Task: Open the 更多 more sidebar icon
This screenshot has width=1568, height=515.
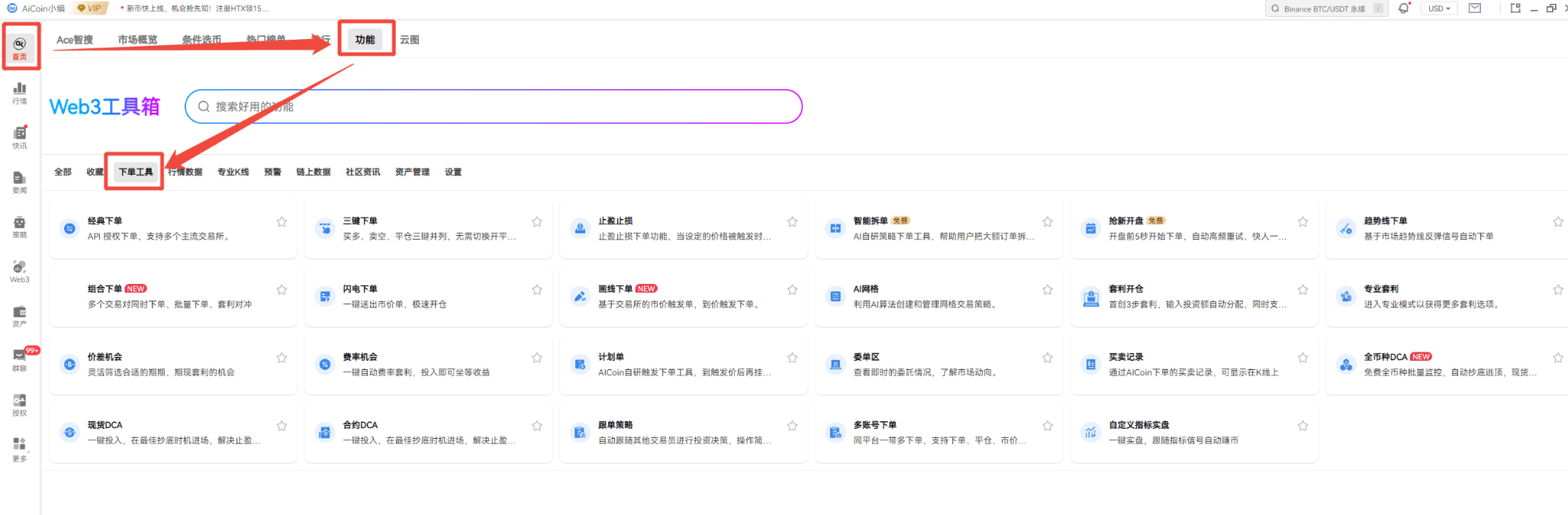Action: click(20, 449)
